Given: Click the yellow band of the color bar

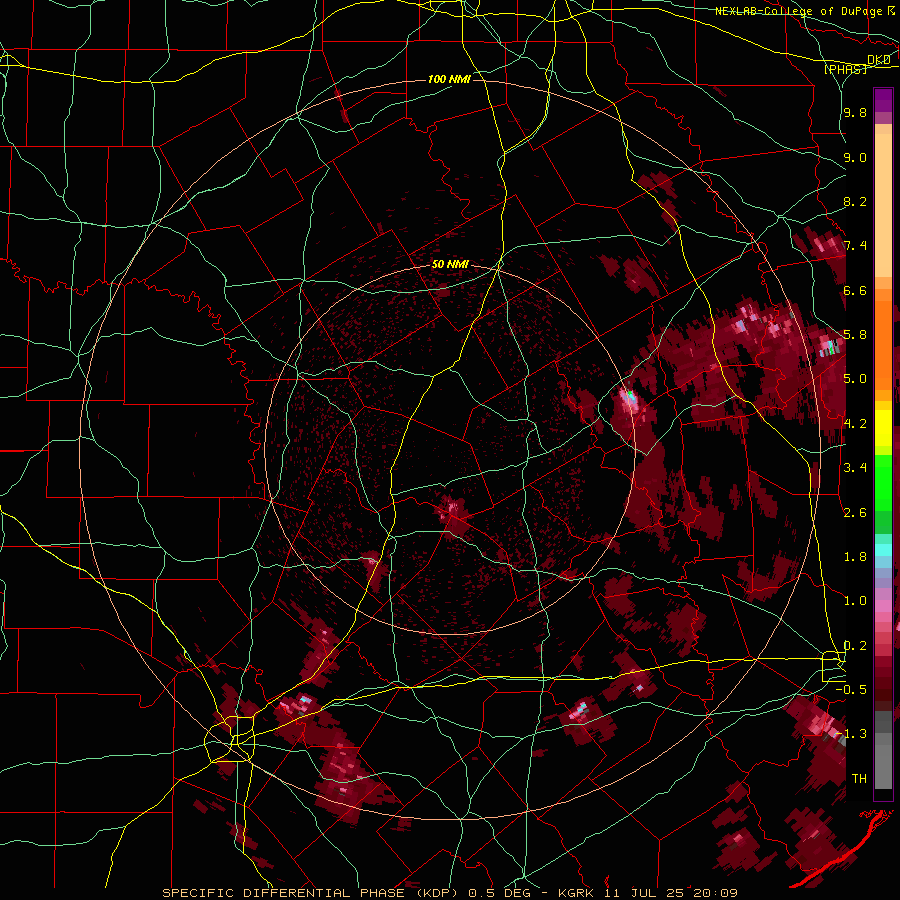Looking at the screenshot, I should pyautogui.click(x=883, y=428).
